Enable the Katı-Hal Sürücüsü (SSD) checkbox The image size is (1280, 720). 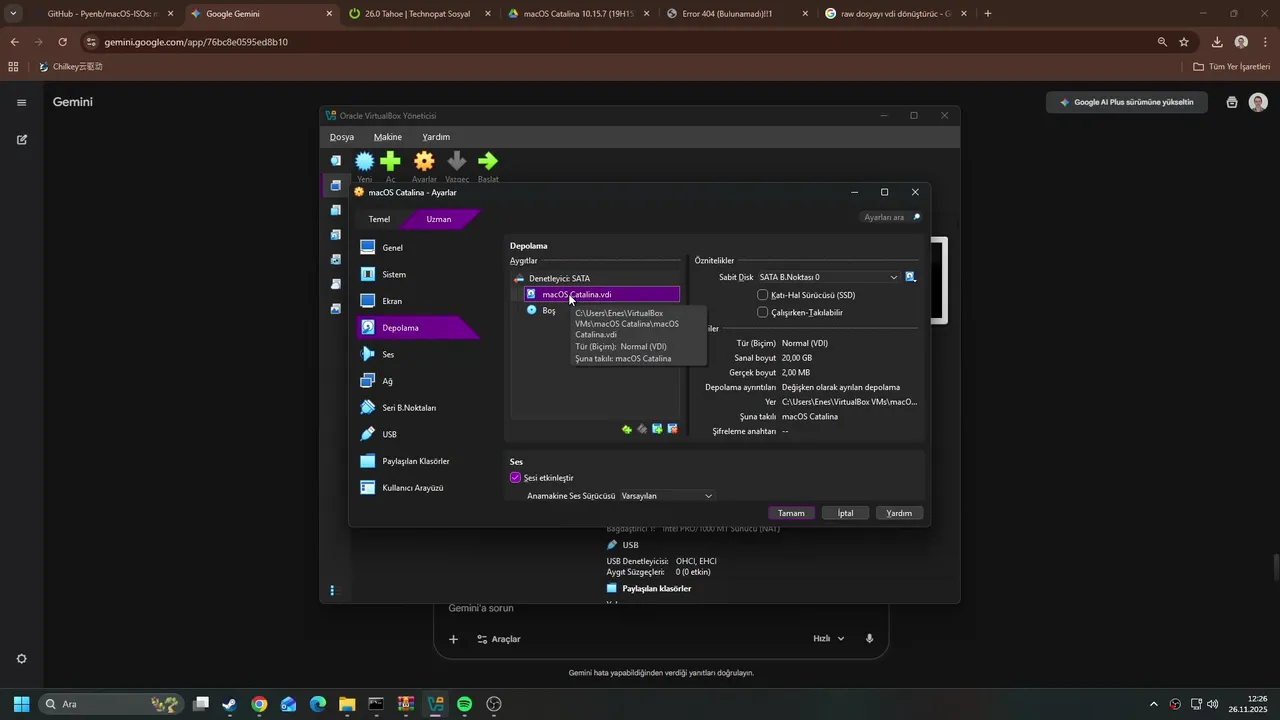(x=763, y=295)
